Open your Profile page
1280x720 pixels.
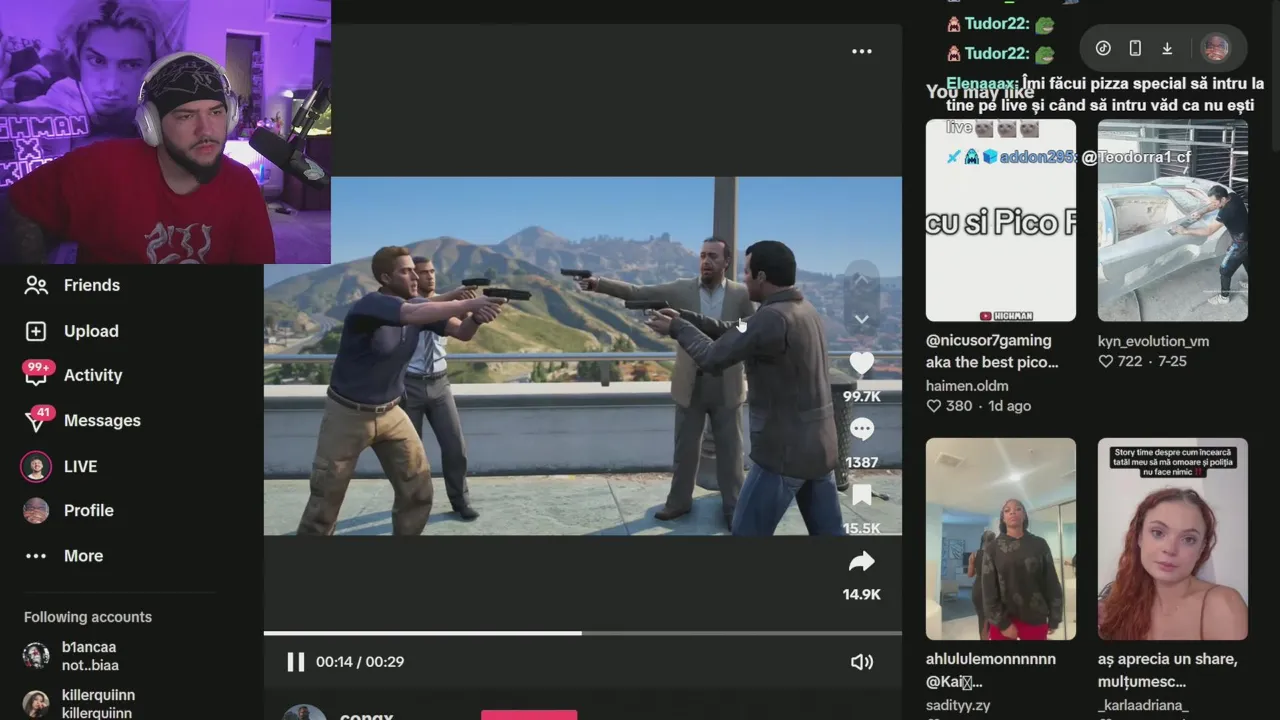coord(88,510)
